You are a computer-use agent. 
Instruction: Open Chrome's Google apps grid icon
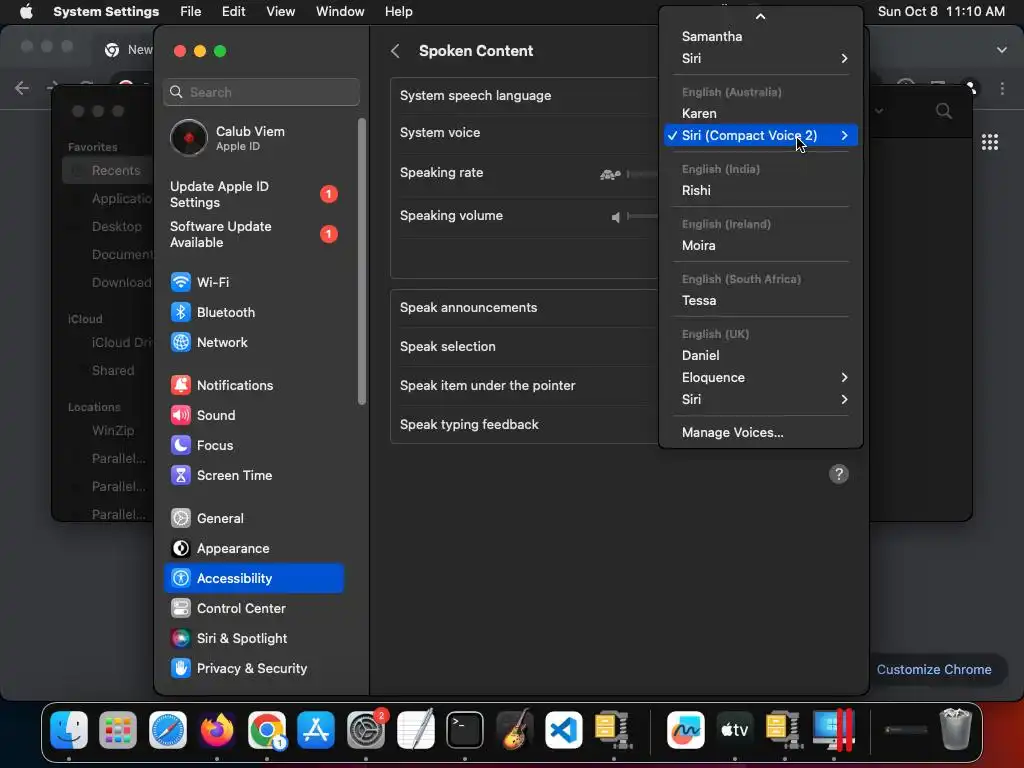click(990, 142)
